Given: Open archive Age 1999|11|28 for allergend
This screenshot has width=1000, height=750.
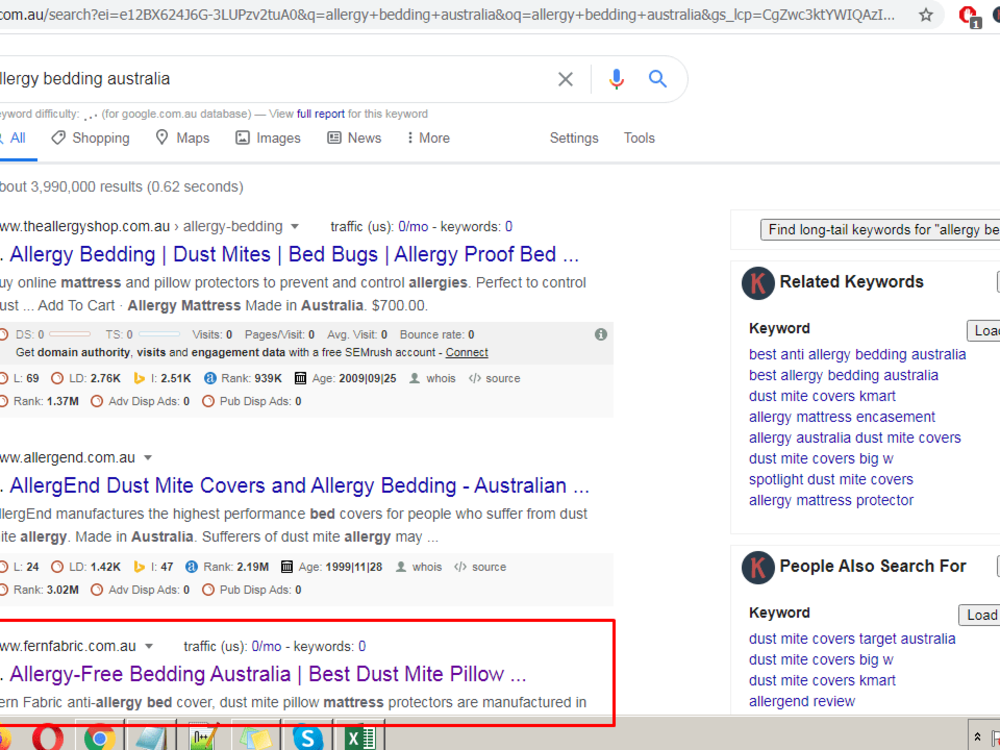Looking at the screenshot, I should (x=331, y=567).
